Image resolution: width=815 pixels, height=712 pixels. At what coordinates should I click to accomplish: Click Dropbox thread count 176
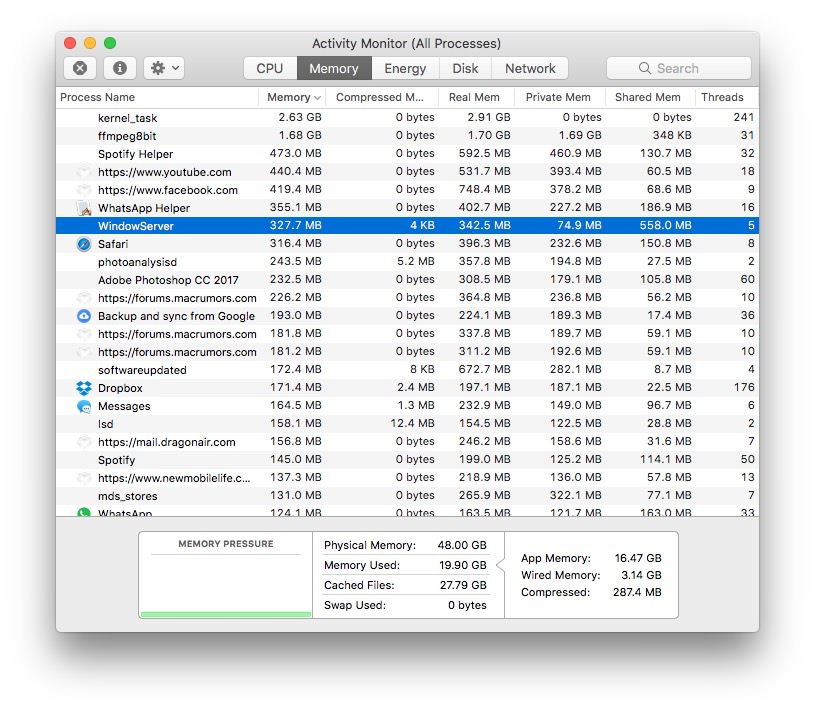point(744,387)
